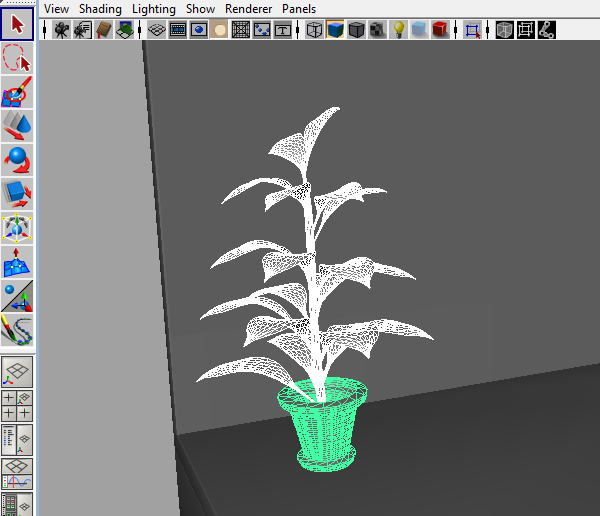Activate the Lasso select tool
Screen dimensions: 600x516
[x=17, y=58]
